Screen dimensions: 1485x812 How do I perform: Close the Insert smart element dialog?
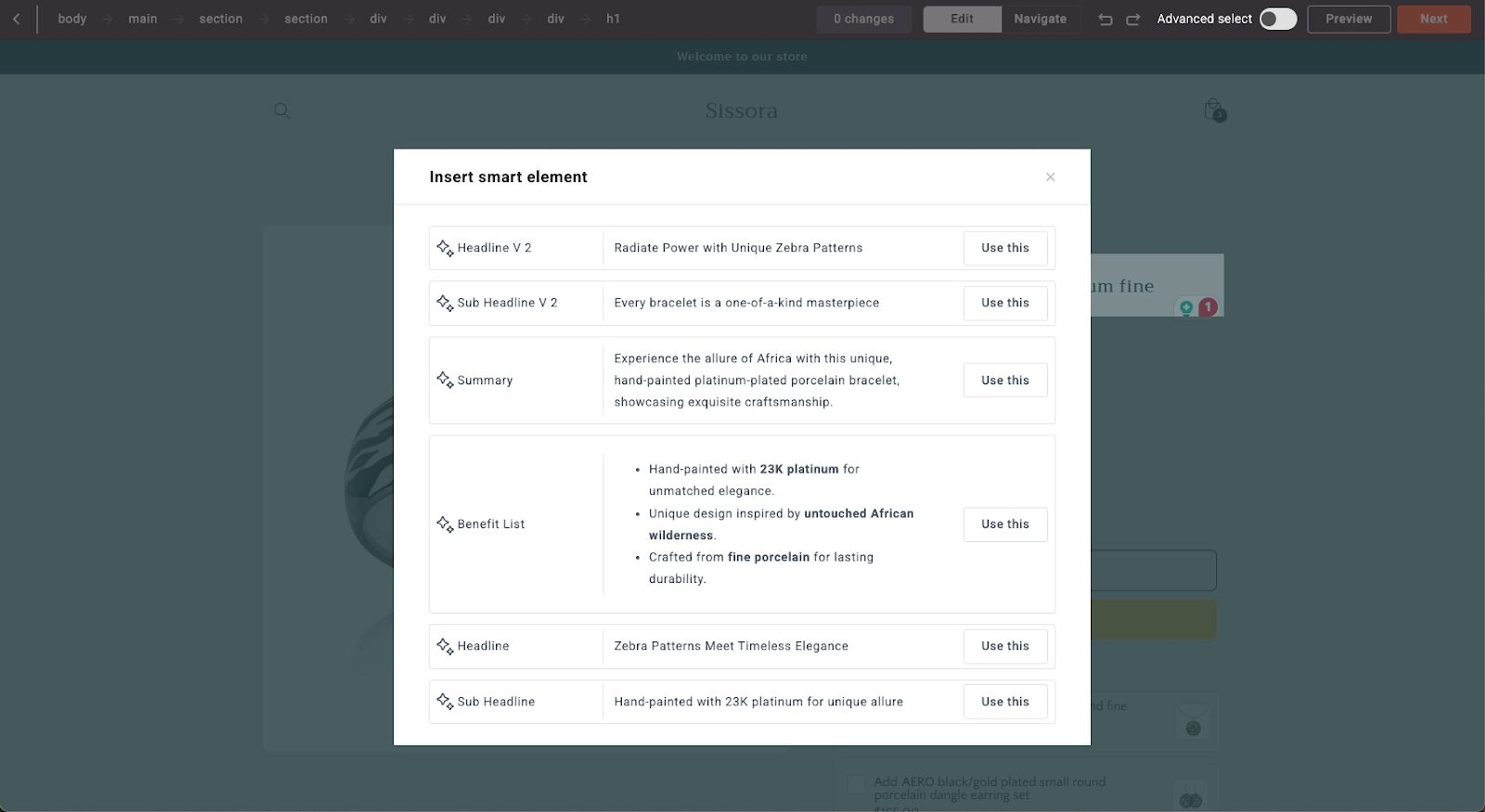[x=1050, y=177]
